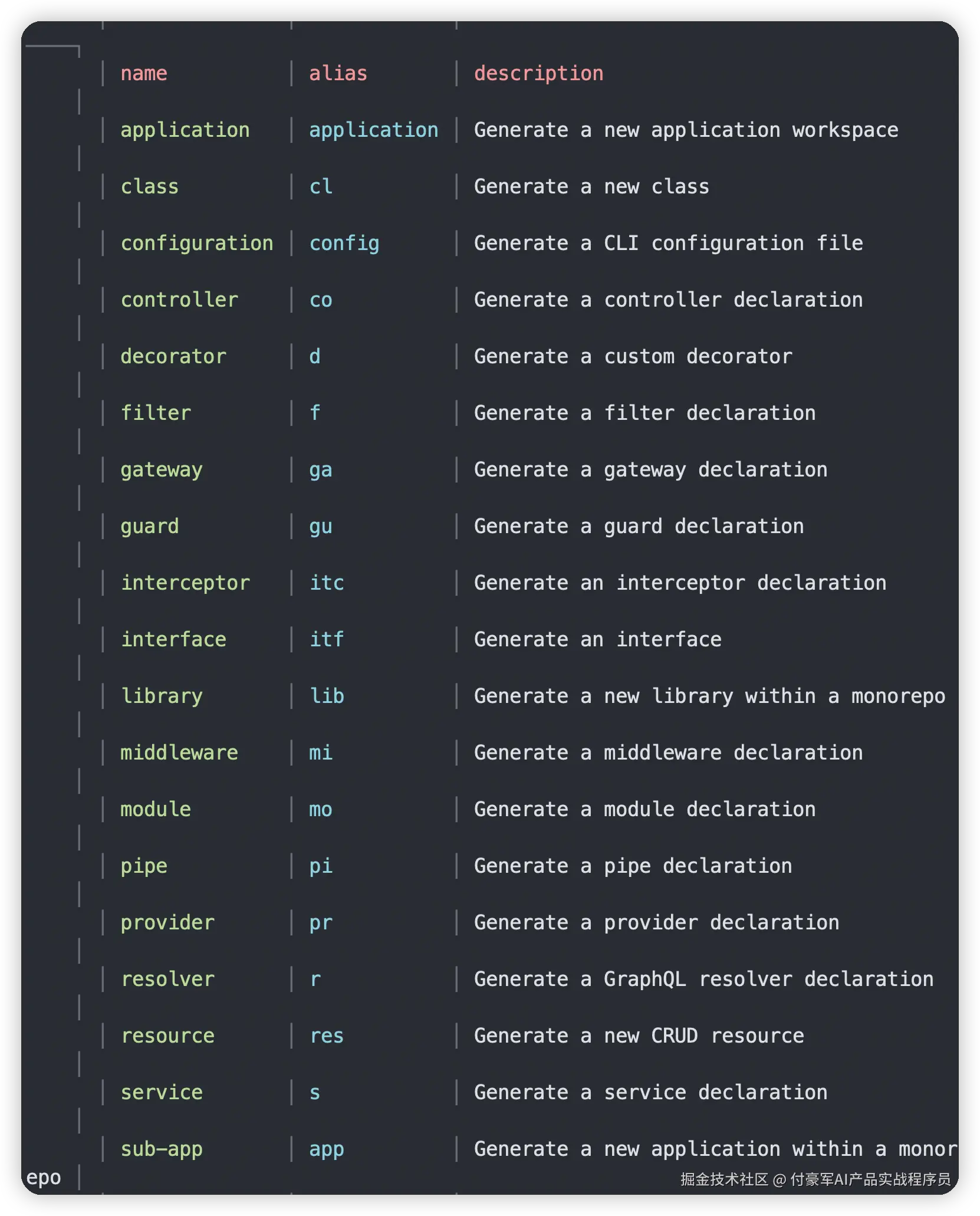
Task: Click the 'name' column header
Action: pos(144,73)
